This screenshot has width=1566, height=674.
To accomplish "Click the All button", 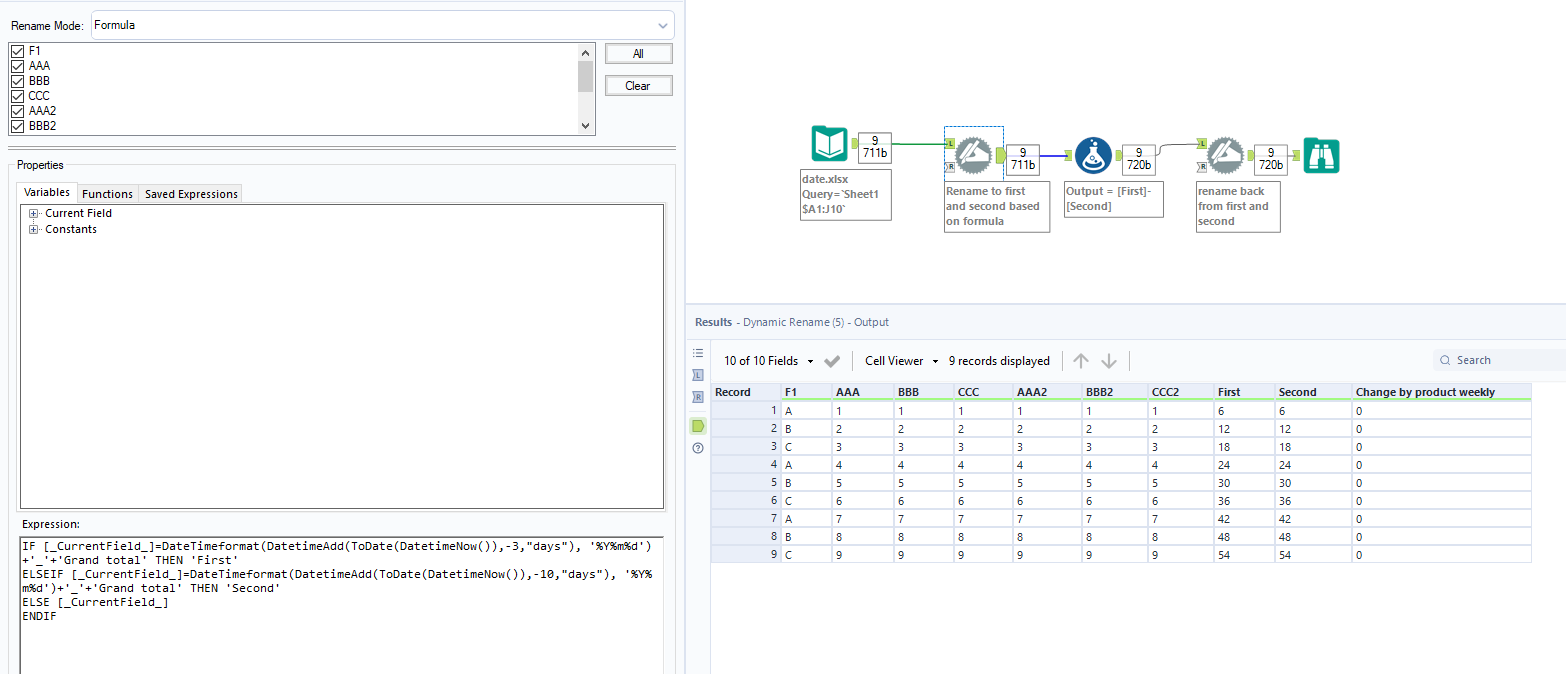I will point(638,54).
